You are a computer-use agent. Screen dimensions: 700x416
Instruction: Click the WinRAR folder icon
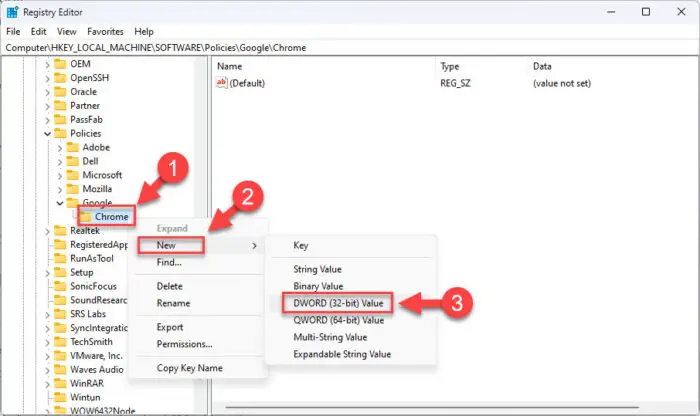[x=60, y=383]
